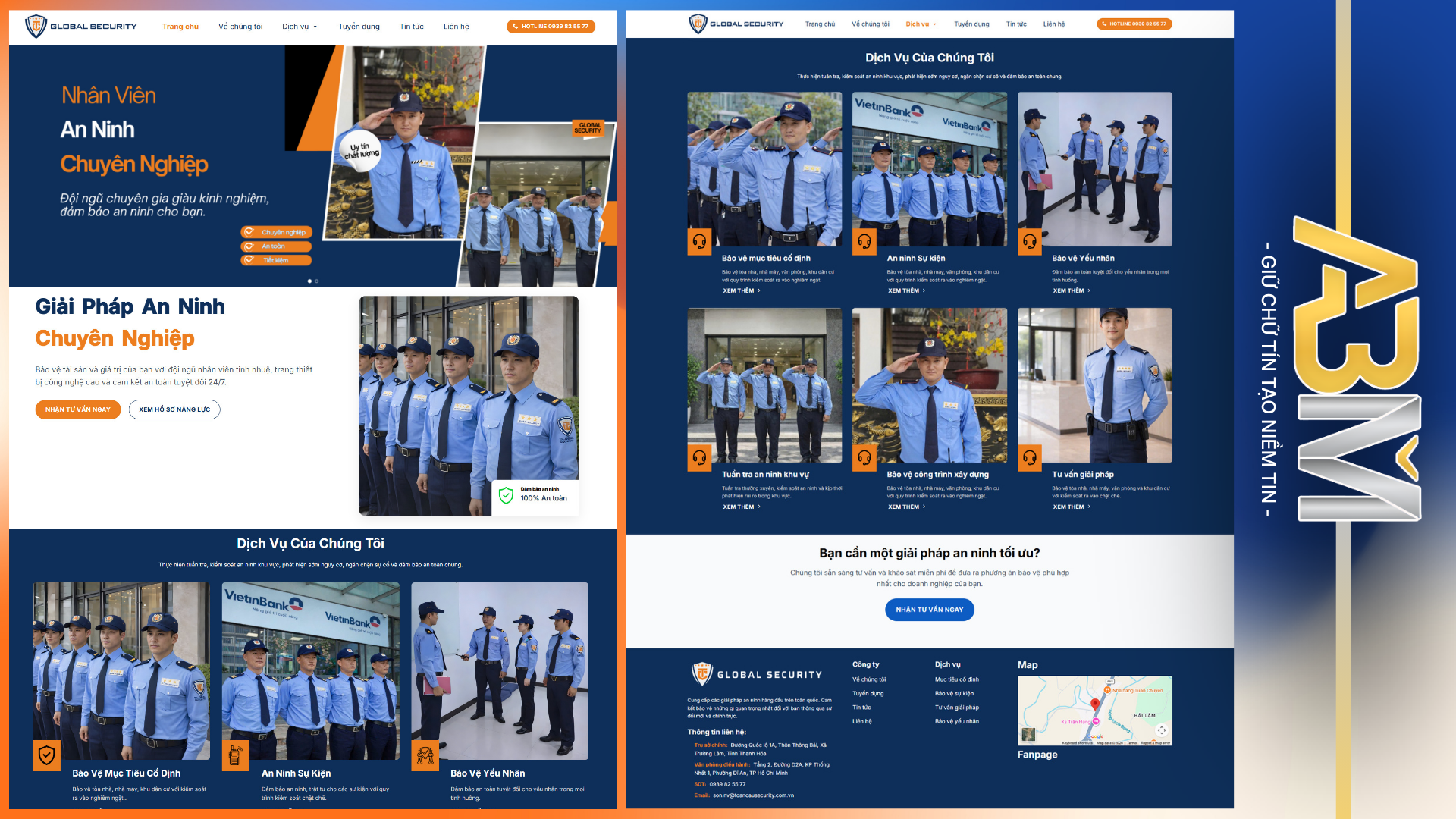
Task: Expand Dịch vụ dropdown arrow on homepage nav
Action: pos(315,27)
